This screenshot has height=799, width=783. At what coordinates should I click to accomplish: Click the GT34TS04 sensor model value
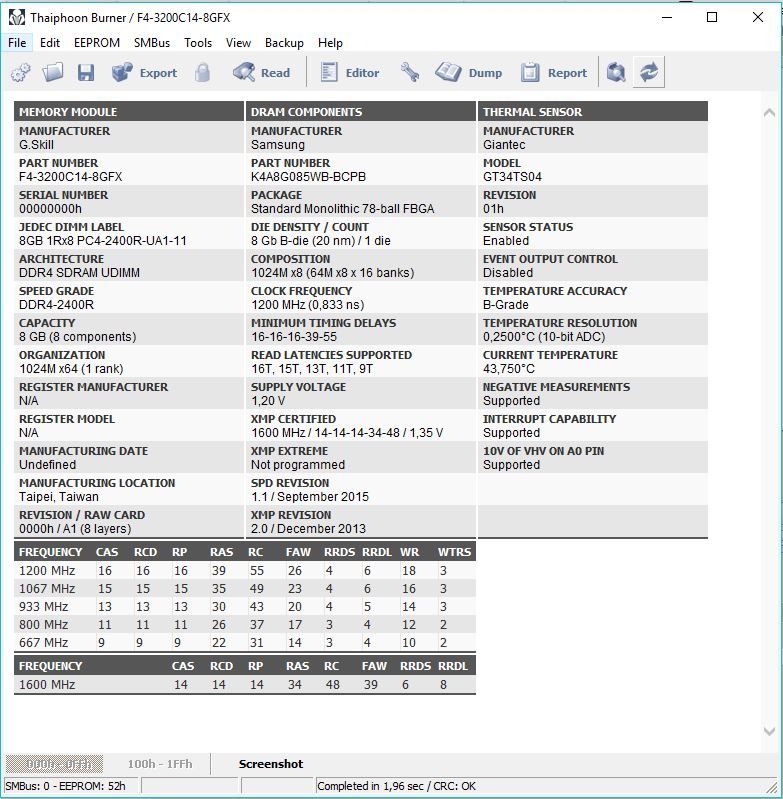[512, 177]
